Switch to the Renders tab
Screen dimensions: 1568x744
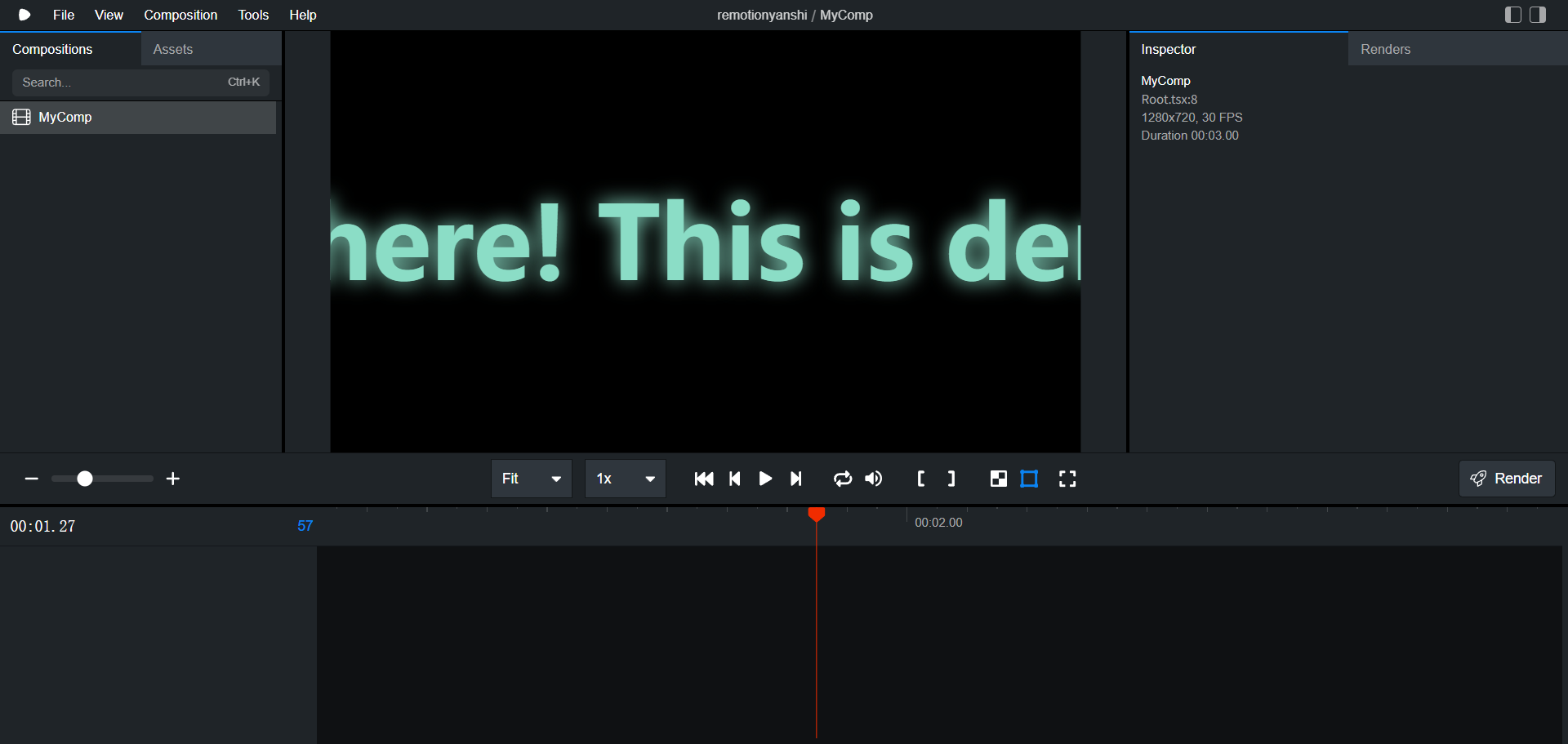[x=1458, y=49]
